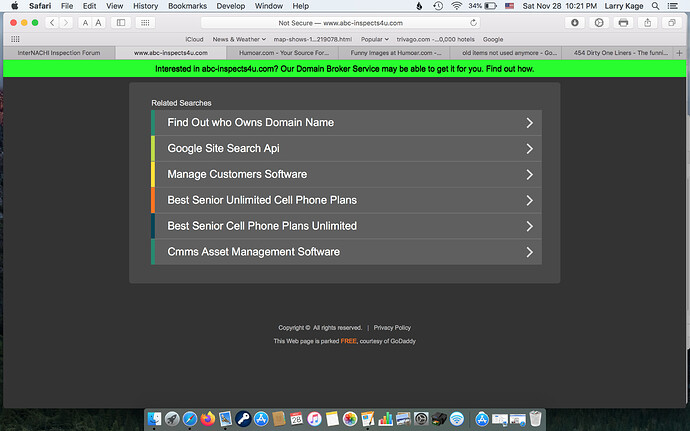Open Notes in the Dock
Image resolution: width=690 pixels, height=431 pixels.
[332, 419]
